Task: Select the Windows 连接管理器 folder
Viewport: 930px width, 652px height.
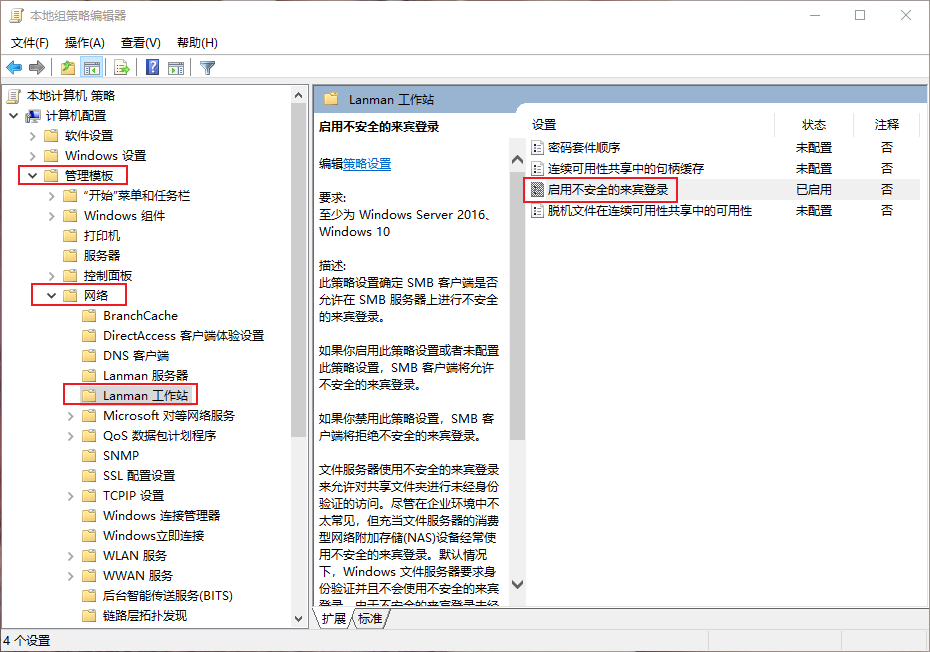Action: coord(161,516)
